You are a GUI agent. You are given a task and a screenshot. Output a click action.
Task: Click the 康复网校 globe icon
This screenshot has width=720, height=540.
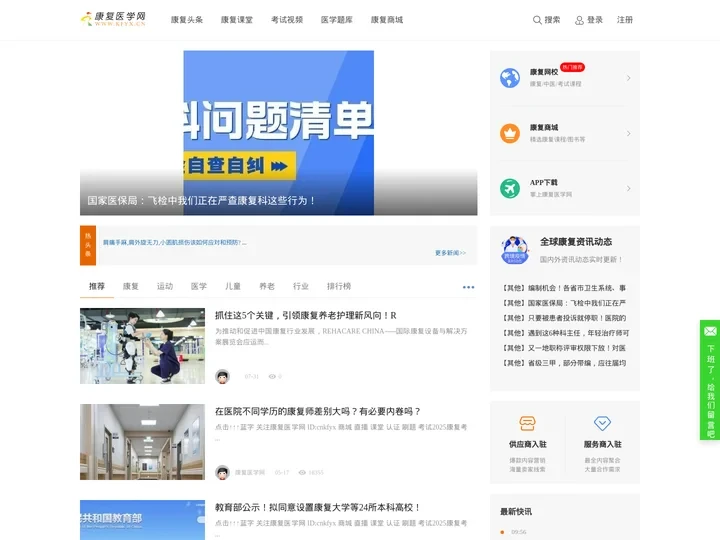point(510,78)
